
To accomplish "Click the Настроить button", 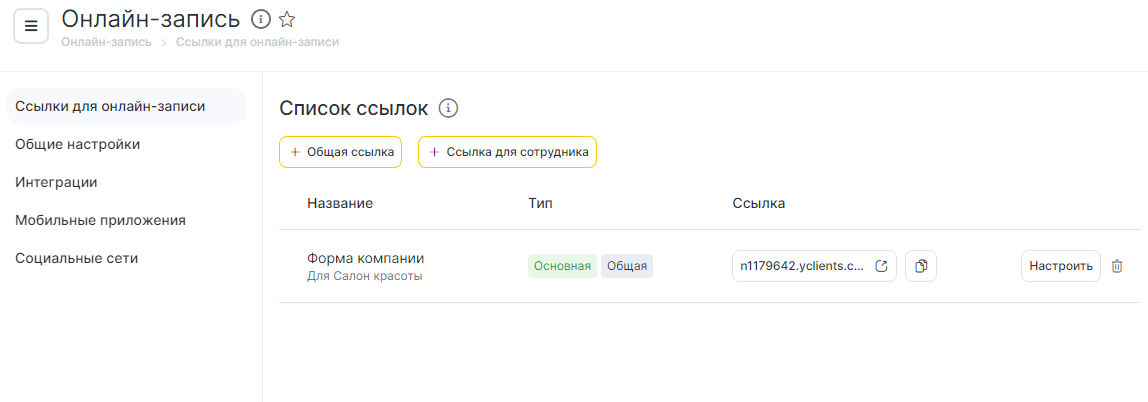I will point(1061,267).
